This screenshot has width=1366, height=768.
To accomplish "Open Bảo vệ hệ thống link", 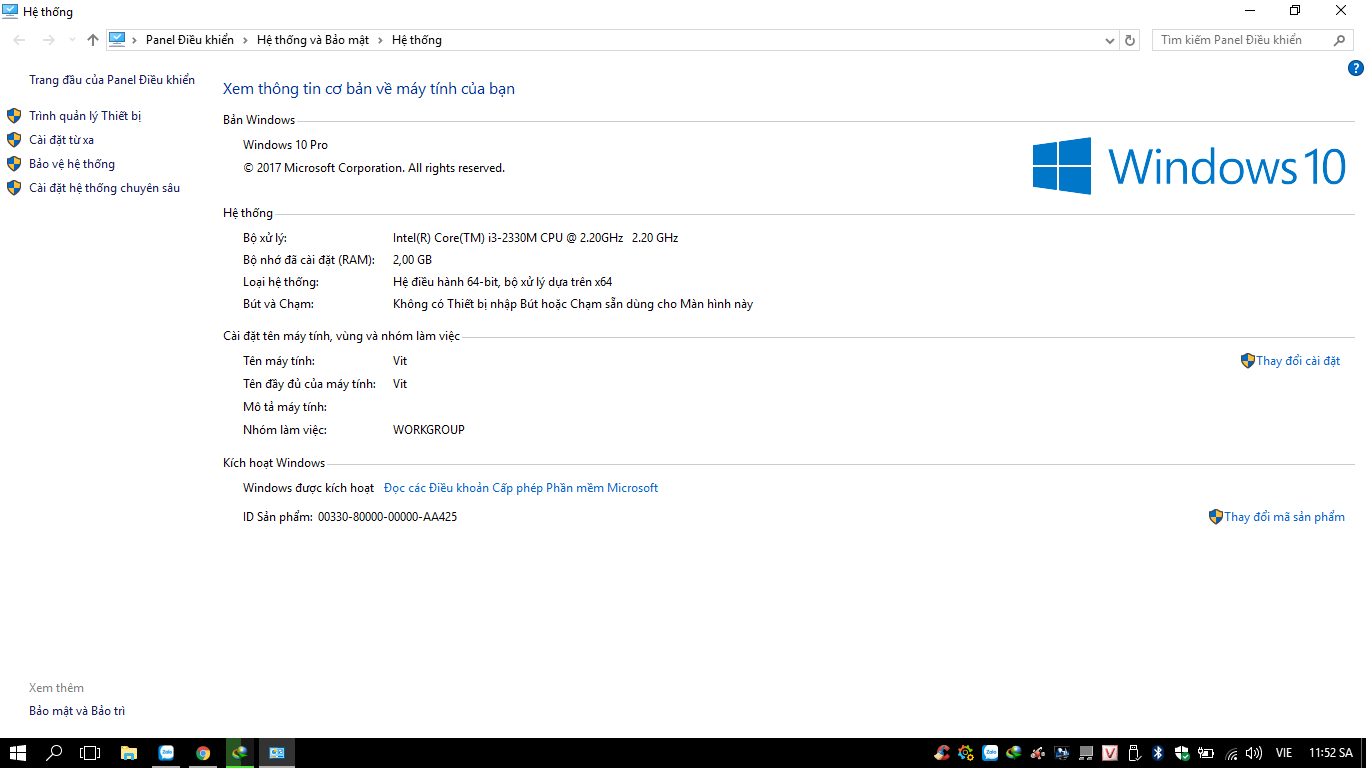I will click(x=72, y=164).
